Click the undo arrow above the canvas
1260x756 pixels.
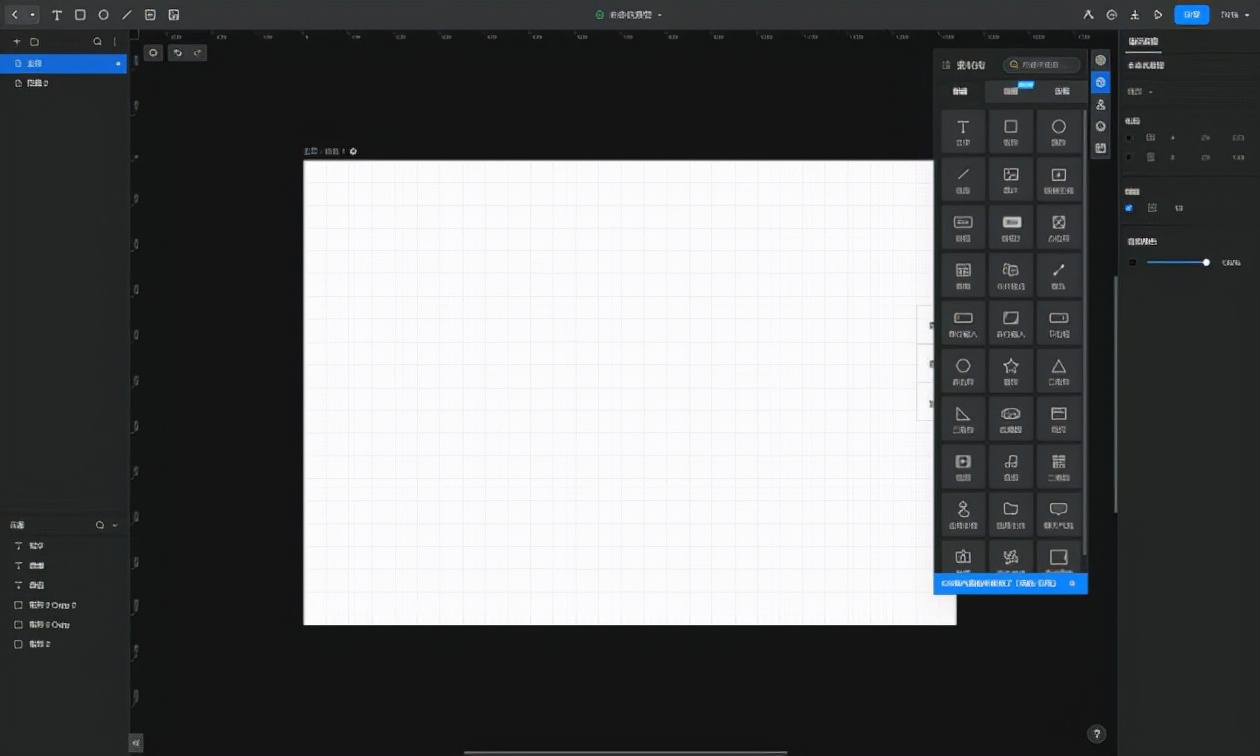pos(177,53)
